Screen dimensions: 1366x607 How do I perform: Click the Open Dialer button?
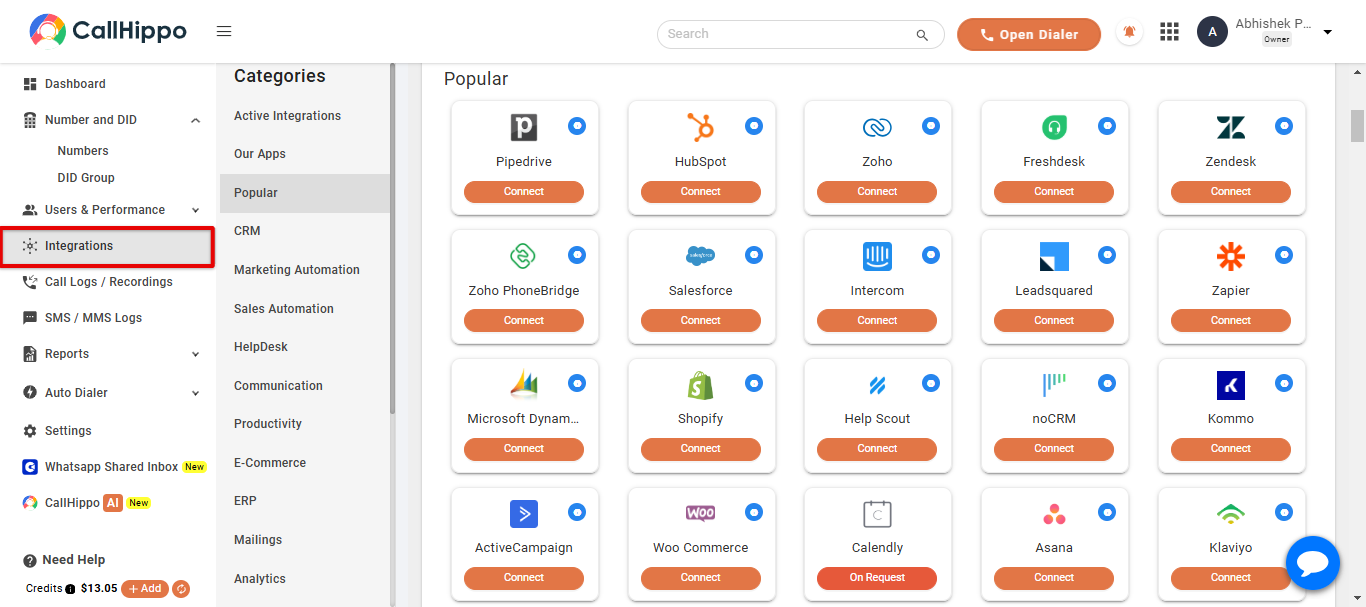point(1029,34)
